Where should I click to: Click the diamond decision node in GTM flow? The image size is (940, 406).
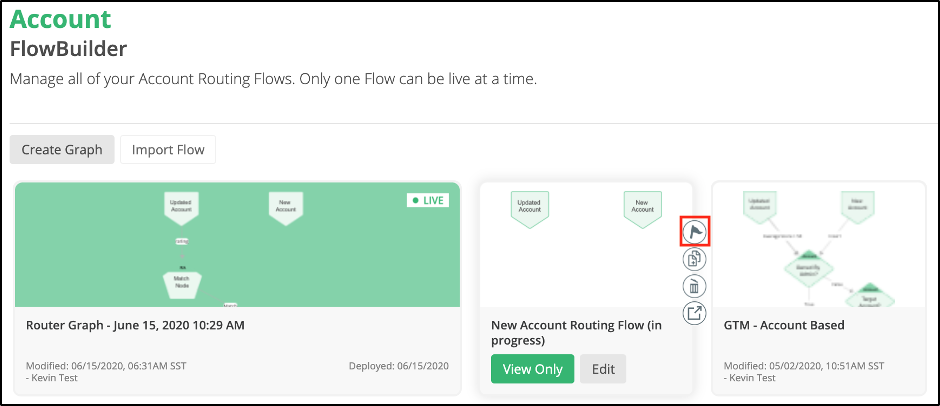808,269
